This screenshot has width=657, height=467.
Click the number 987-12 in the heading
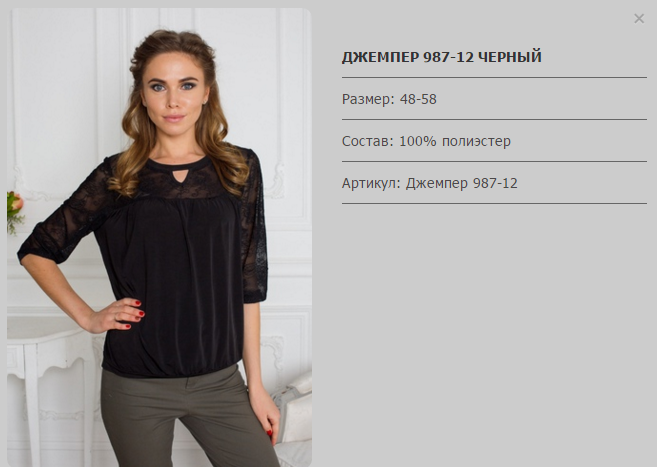448,57
